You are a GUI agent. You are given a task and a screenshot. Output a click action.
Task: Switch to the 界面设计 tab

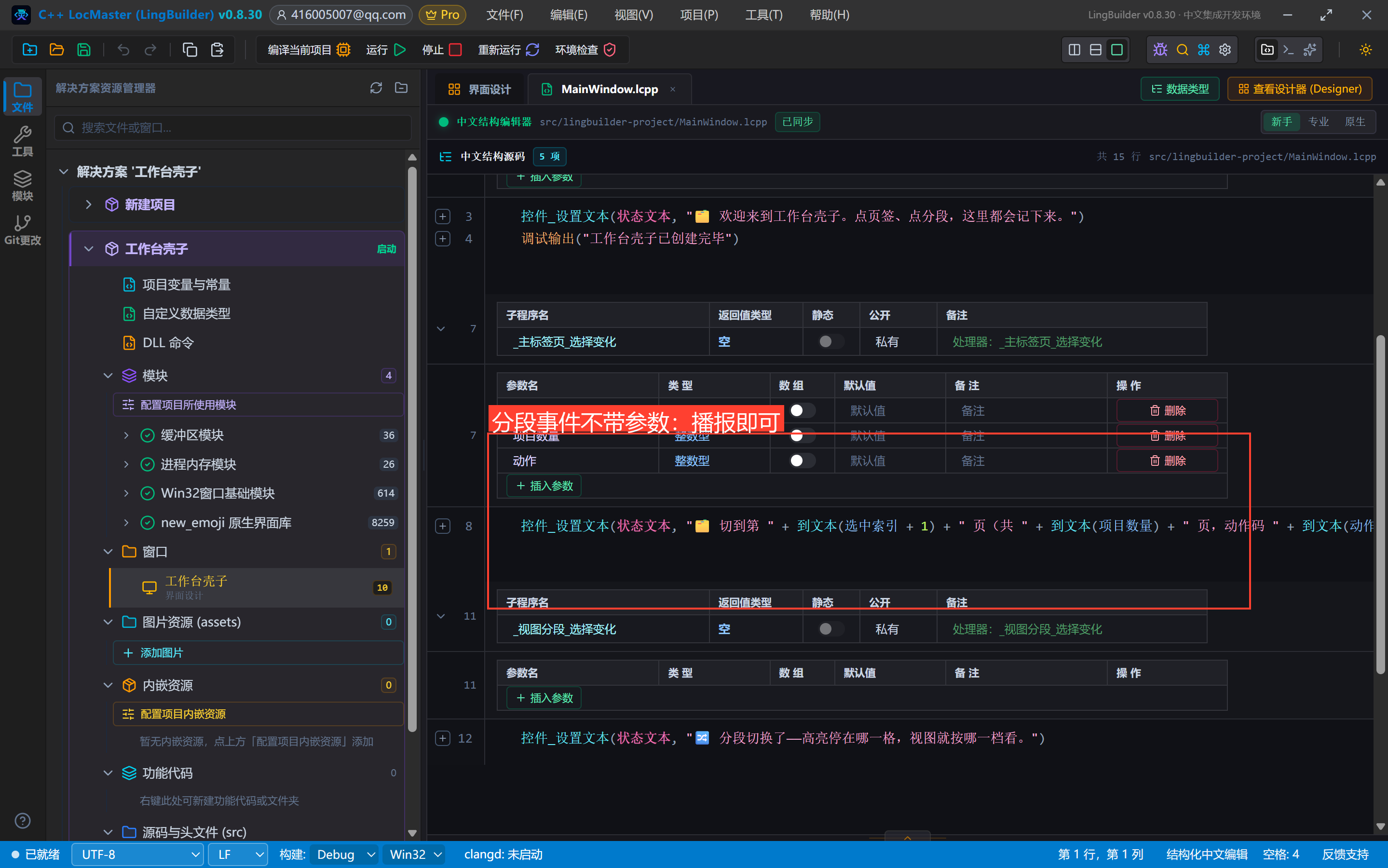point(479,89)
